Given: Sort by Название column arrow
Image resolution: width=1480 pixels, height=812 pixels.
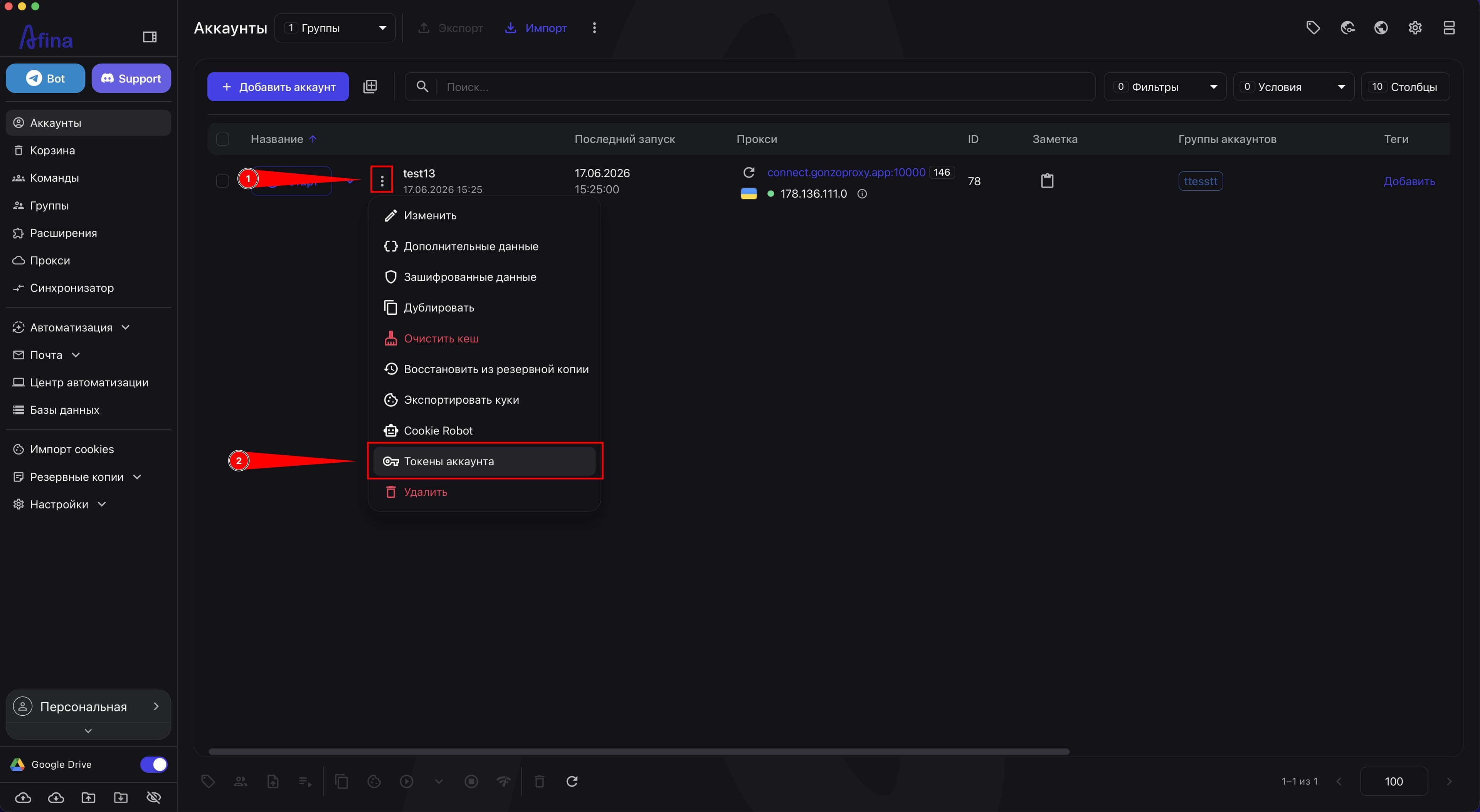Looking at the screenshot, I should coord(313,139).
